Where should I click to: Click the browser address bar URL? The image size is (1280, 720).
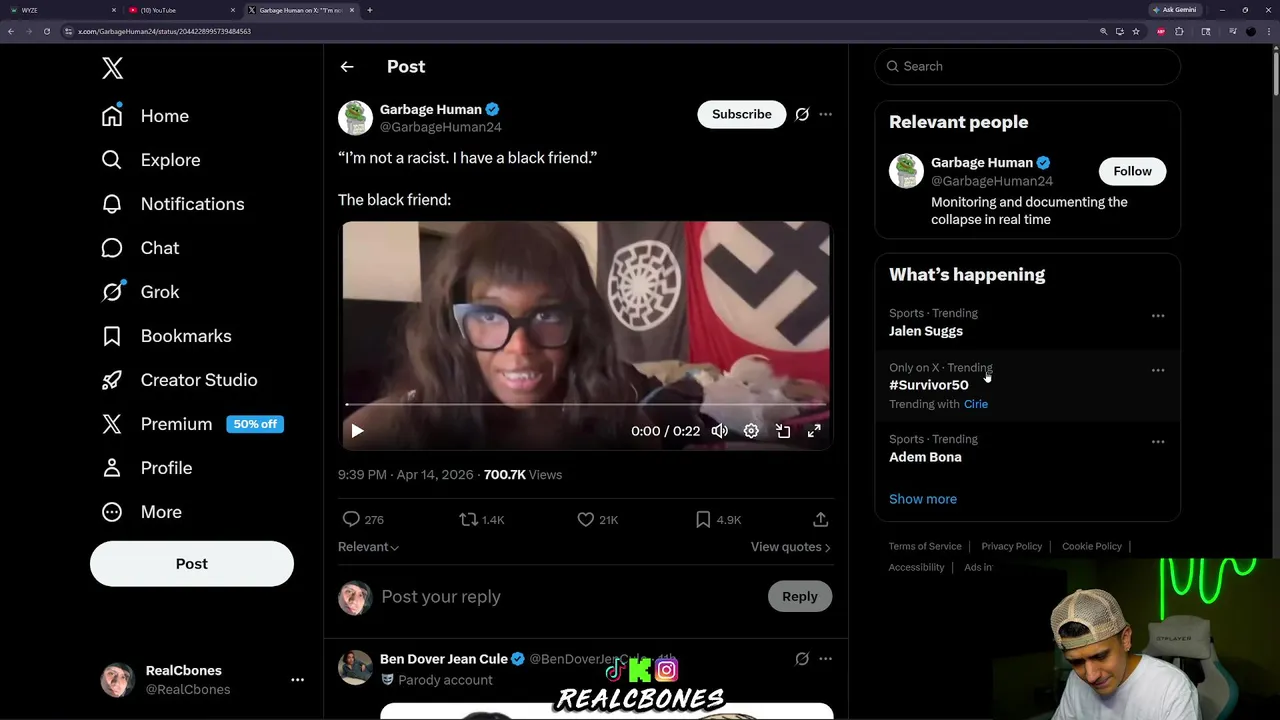click(164, 31)
